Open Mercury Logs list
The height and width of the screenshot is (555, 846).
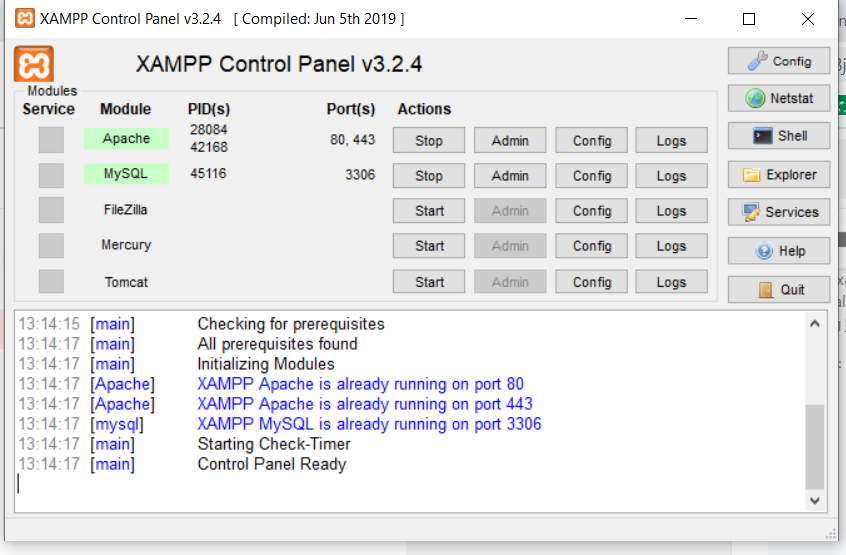[671, 245]
